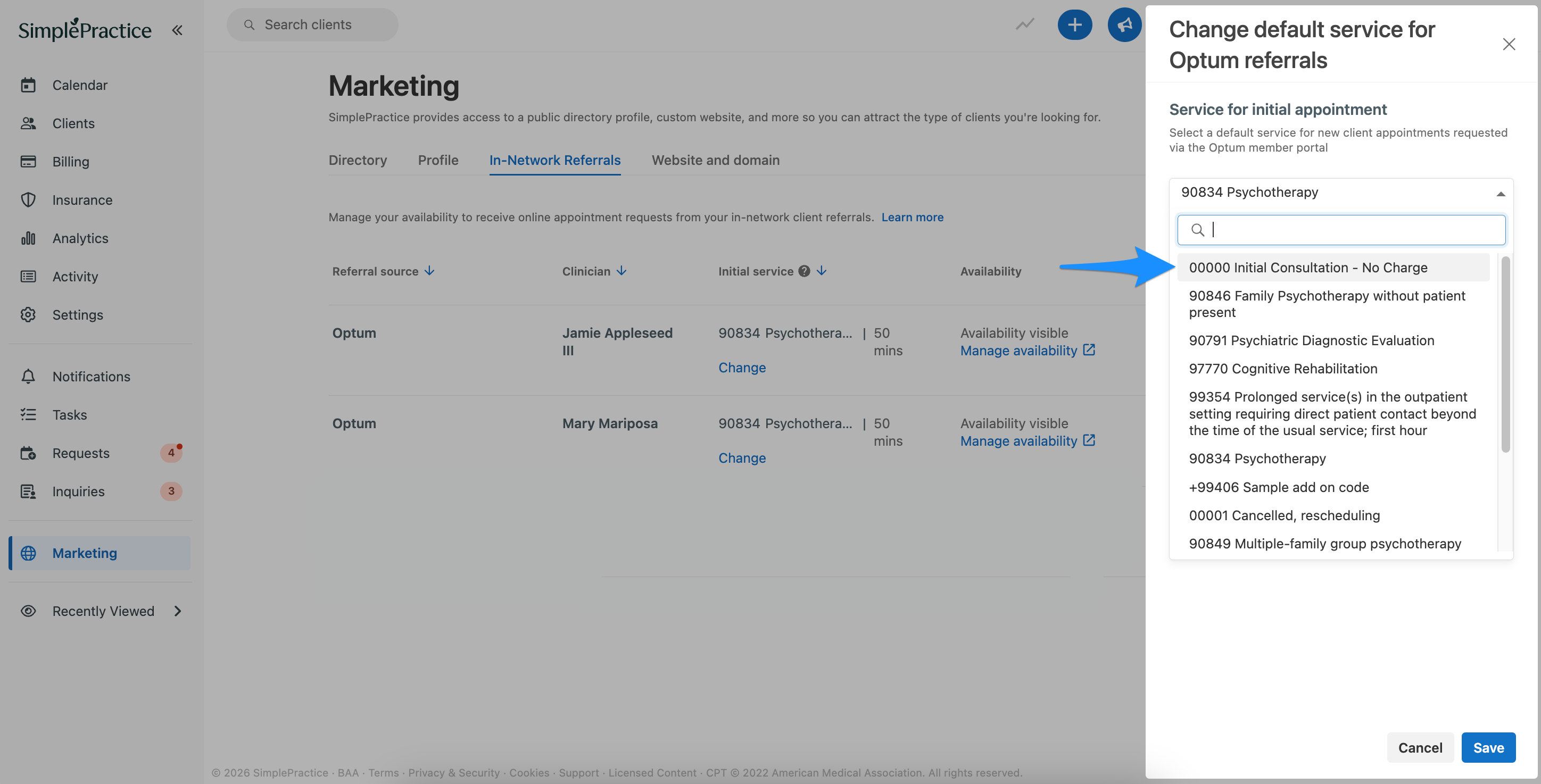Open Manage availability for Jamie Appleseed III
This screenshot has width=1541, height=784.
(x=1027, y=351)
